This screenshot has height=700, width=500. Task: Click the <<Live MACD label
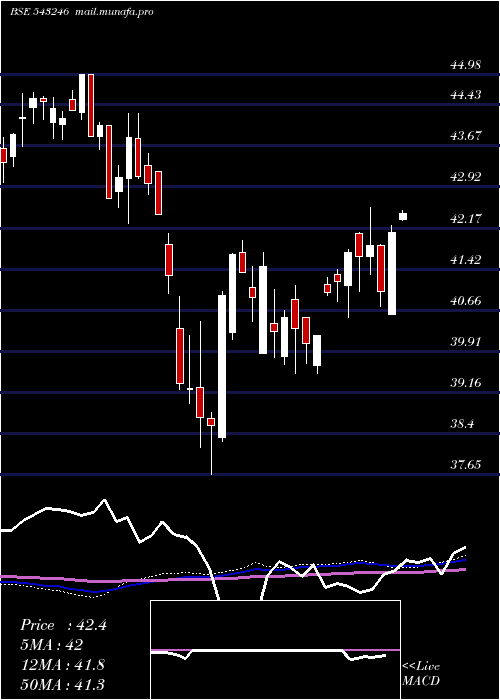(421, 674)
